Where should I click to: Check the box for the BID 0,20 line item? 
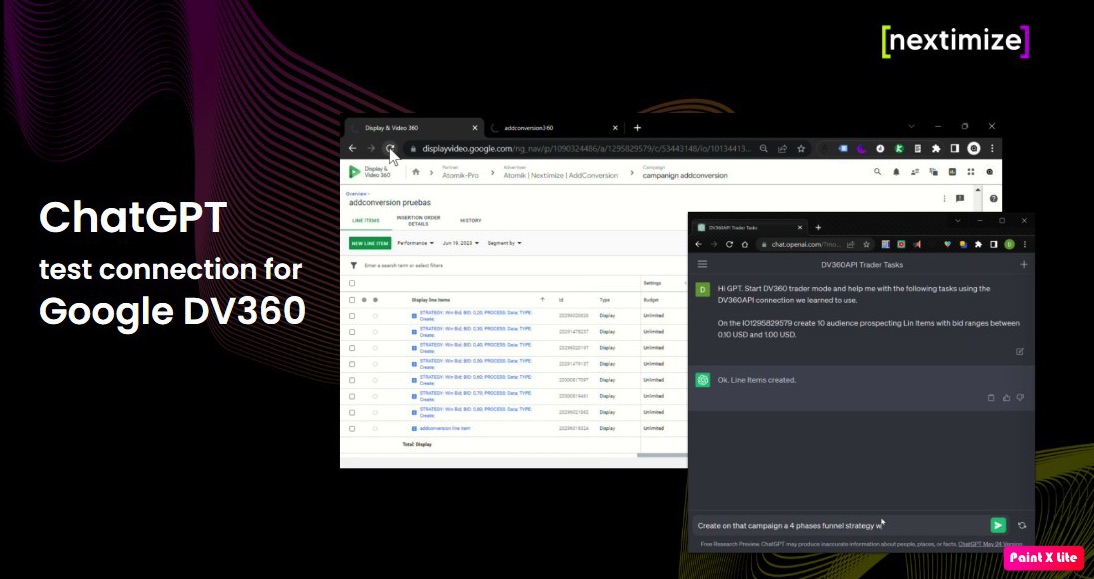pos(352,316)
